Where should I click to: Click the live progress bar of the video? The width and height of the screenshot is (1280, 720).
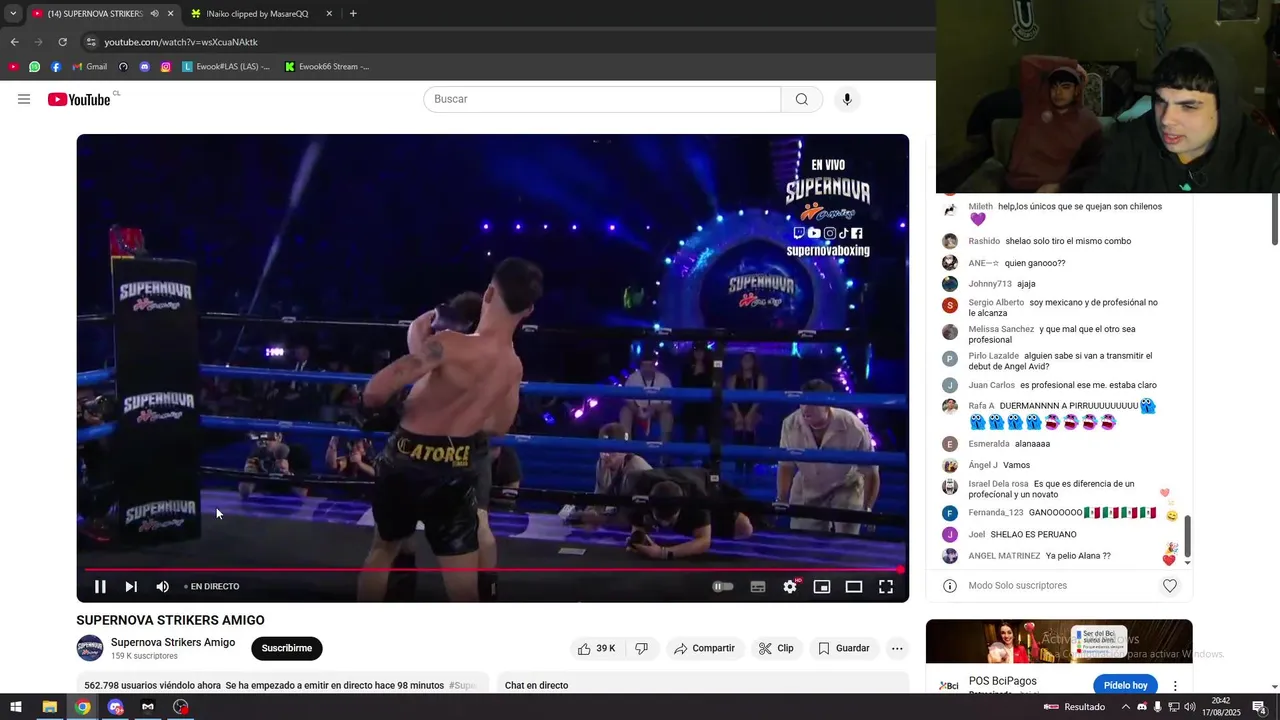492,570
